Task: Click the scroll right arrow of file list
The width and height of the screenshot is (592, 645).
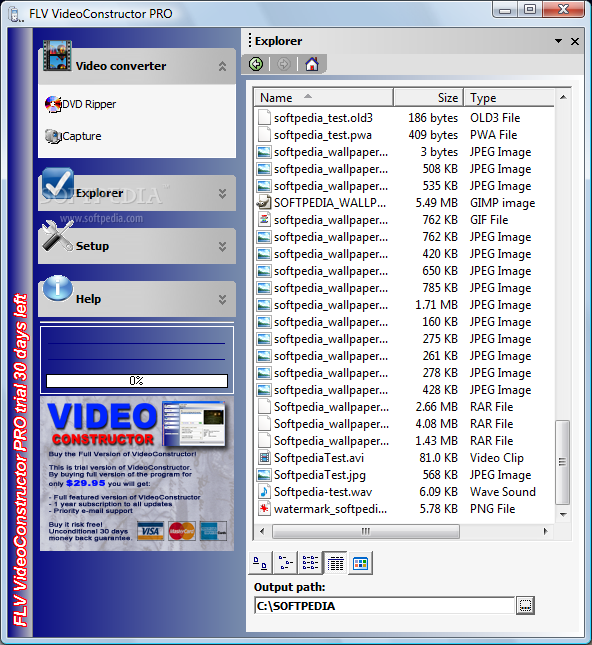Action: pyautogui.click(x=546, y=531)
